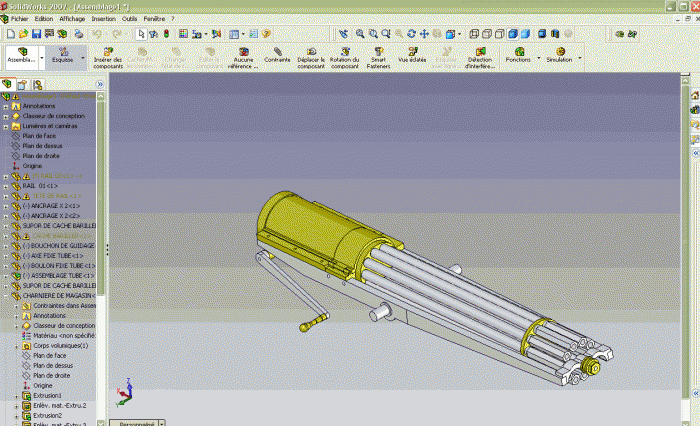Select Matériau <non spécifié> entry
700x426 pixels.
64,335
